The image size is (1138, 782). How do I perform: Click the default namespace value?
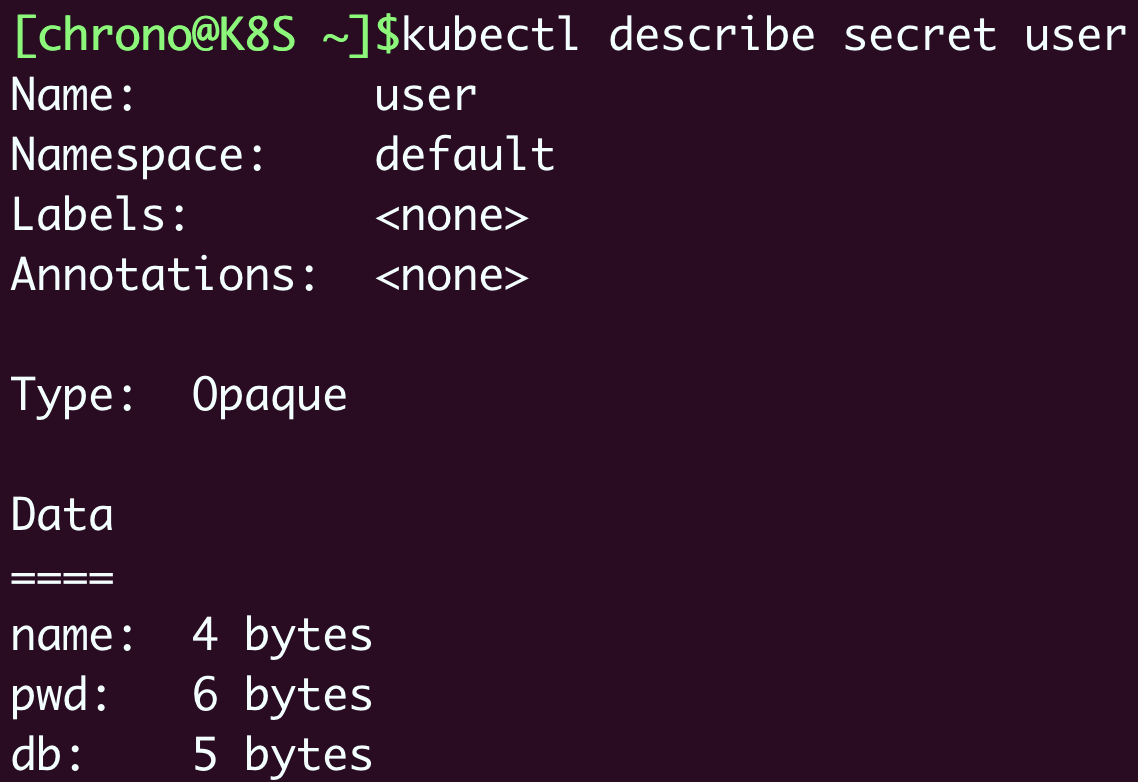click(464, 156)
